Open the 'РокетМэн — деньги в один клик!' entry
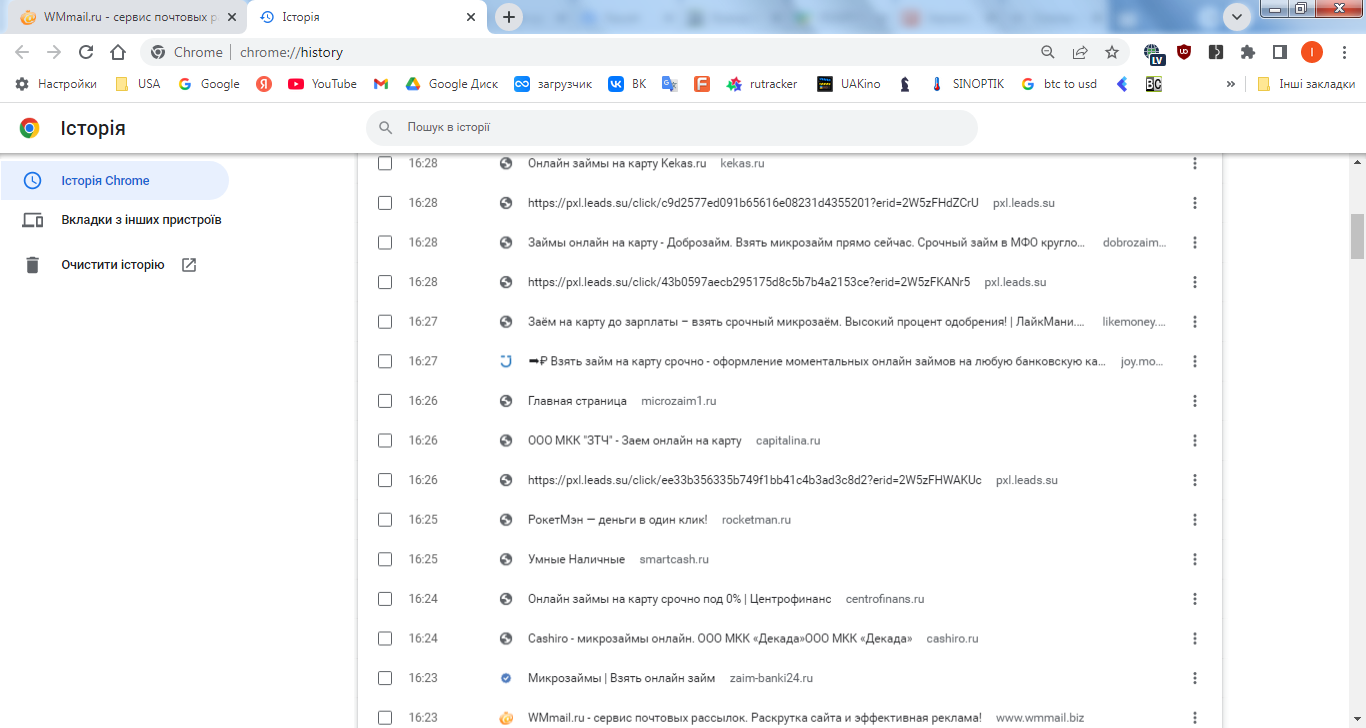 point(617,520)
